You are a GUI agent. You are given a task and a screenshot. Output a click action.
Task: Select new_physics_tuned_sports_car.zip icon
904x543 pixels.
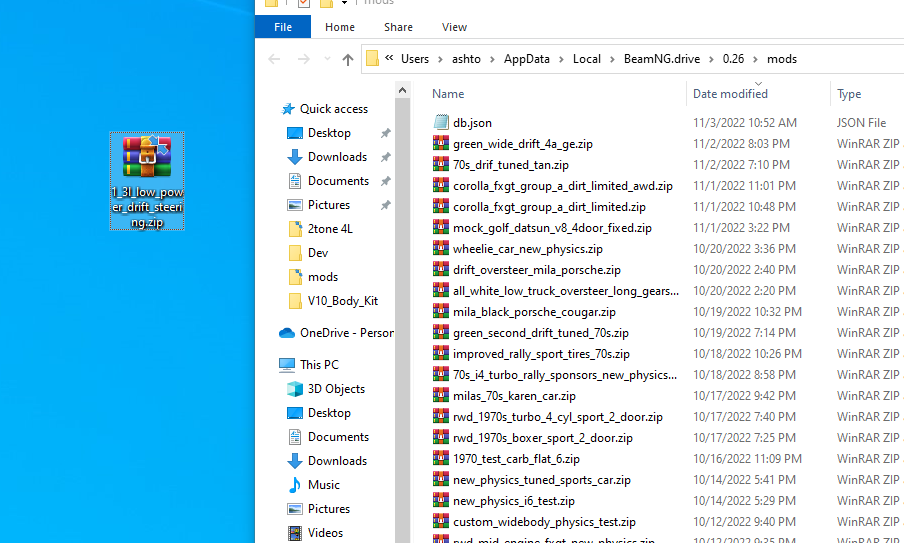(441, 479)
